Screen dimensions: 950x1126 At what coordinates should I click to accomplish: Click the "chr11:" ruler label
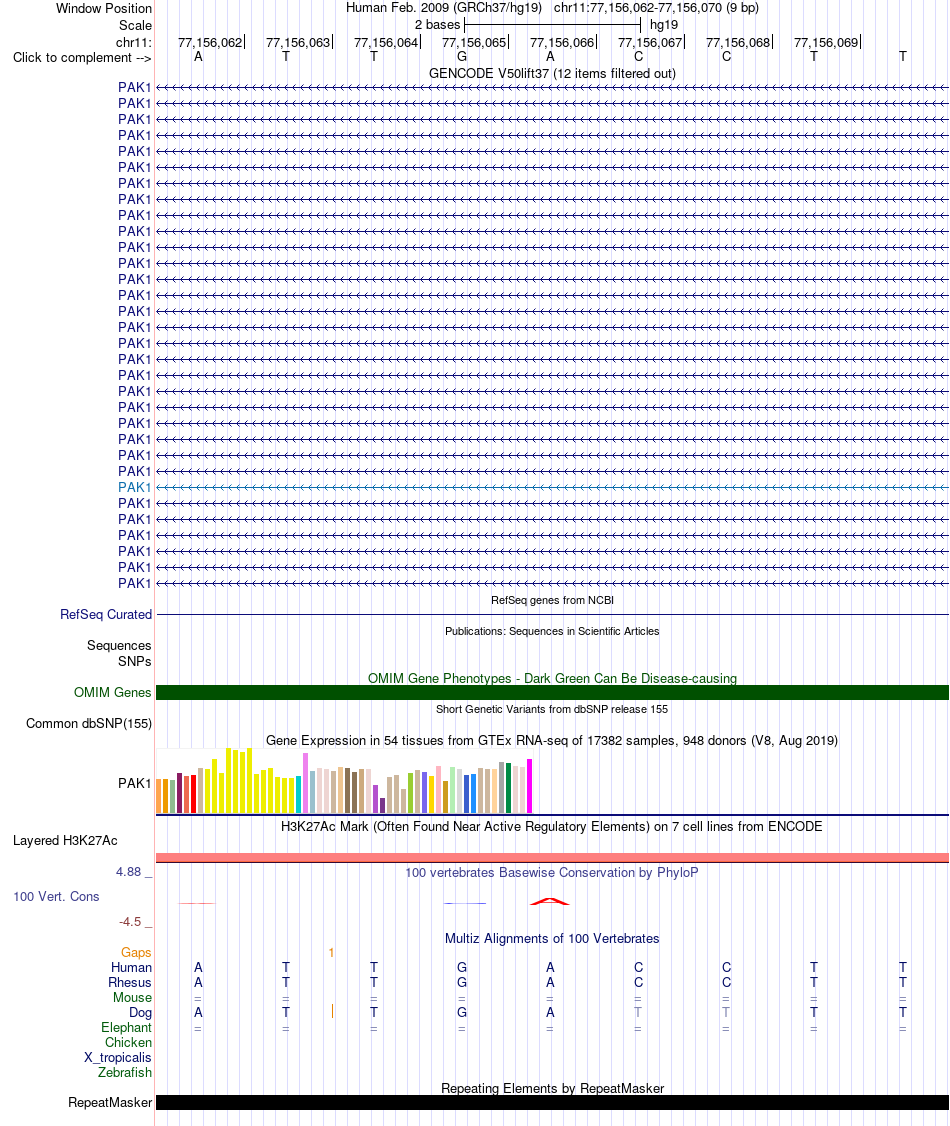(134, 42)
